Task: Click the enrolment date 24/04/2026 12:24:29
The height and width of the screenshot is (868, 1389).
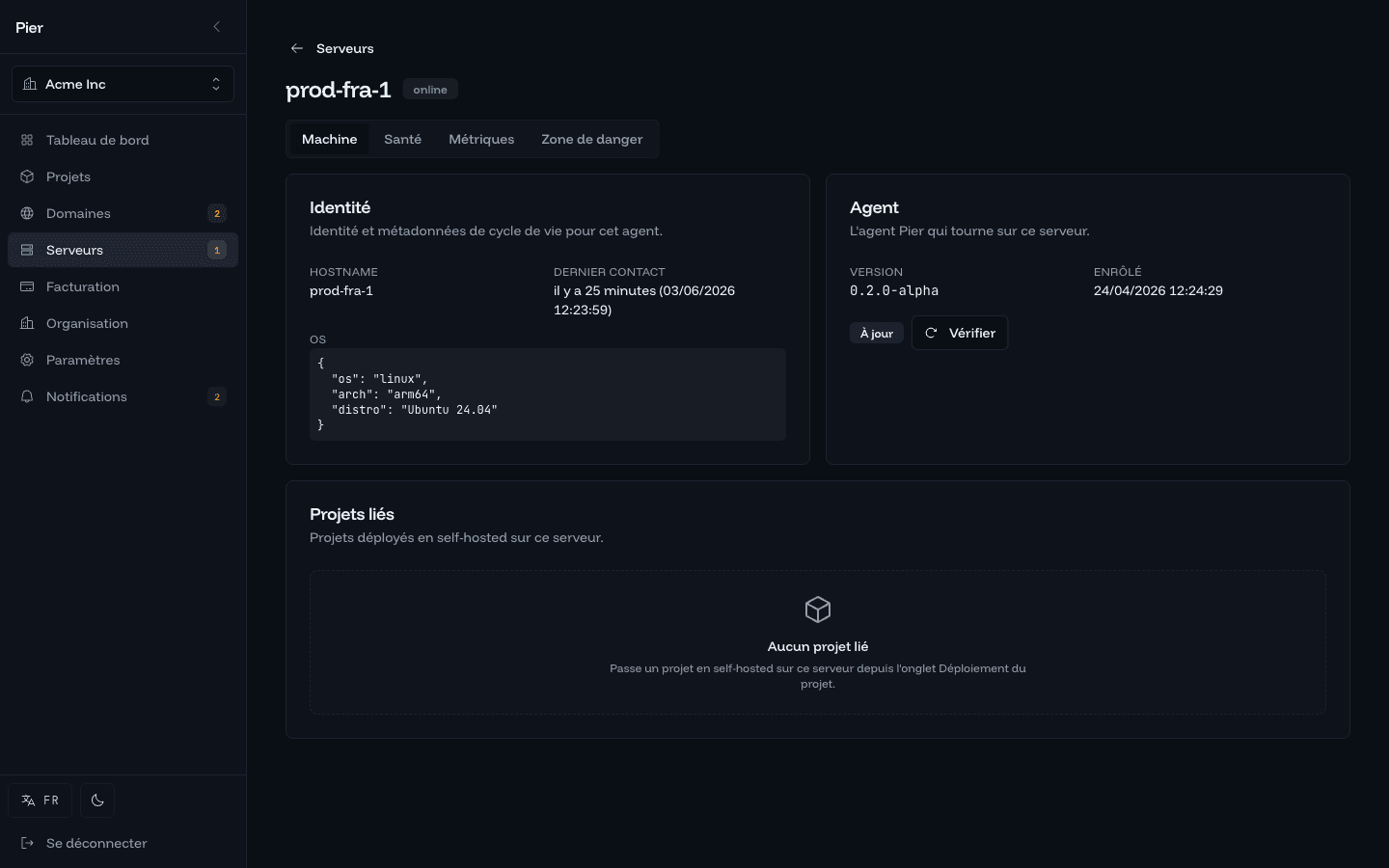Action: (1158, 290)
